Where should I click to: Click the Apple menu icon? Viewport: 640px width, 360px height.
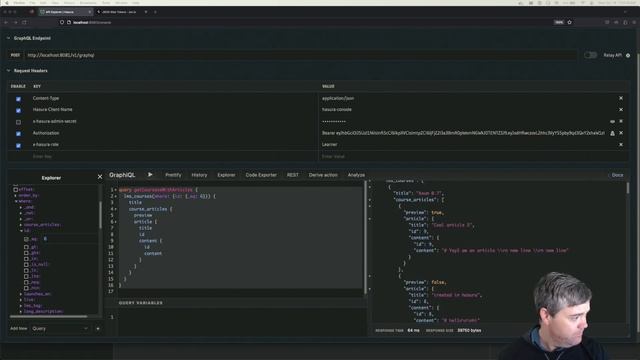(6, 2)
